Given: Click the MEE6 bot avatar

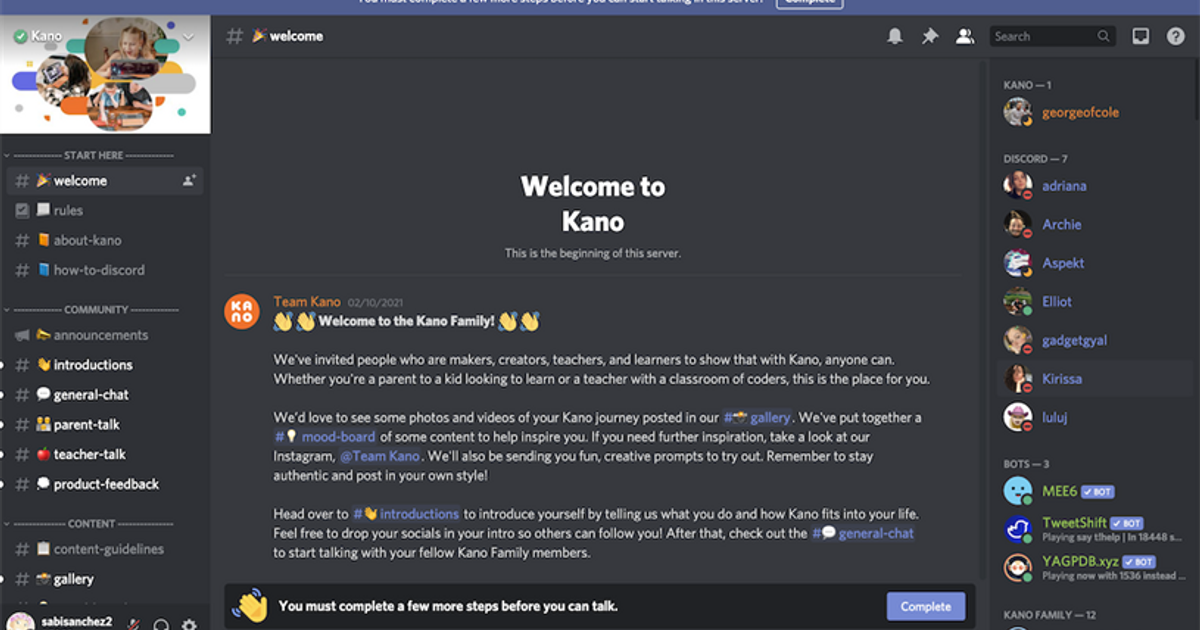Looking at the screenshot, I should (x=1018, y=491).
